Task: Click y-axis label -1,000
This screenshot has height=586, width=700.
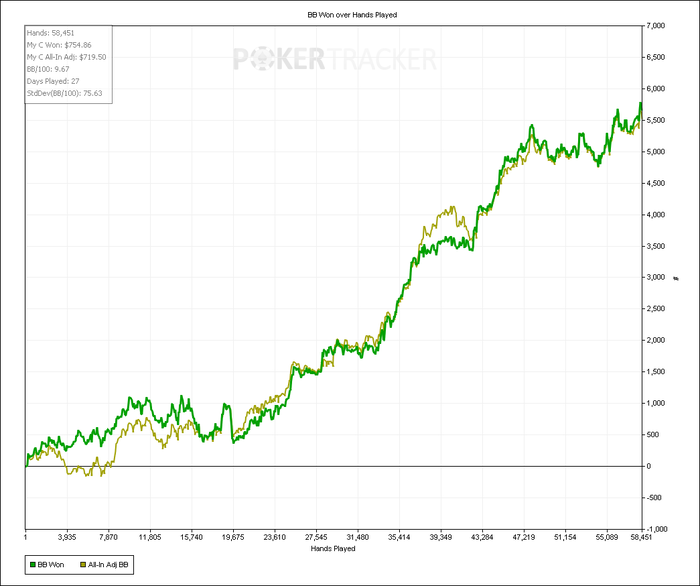Action: [x=657, y=529]
